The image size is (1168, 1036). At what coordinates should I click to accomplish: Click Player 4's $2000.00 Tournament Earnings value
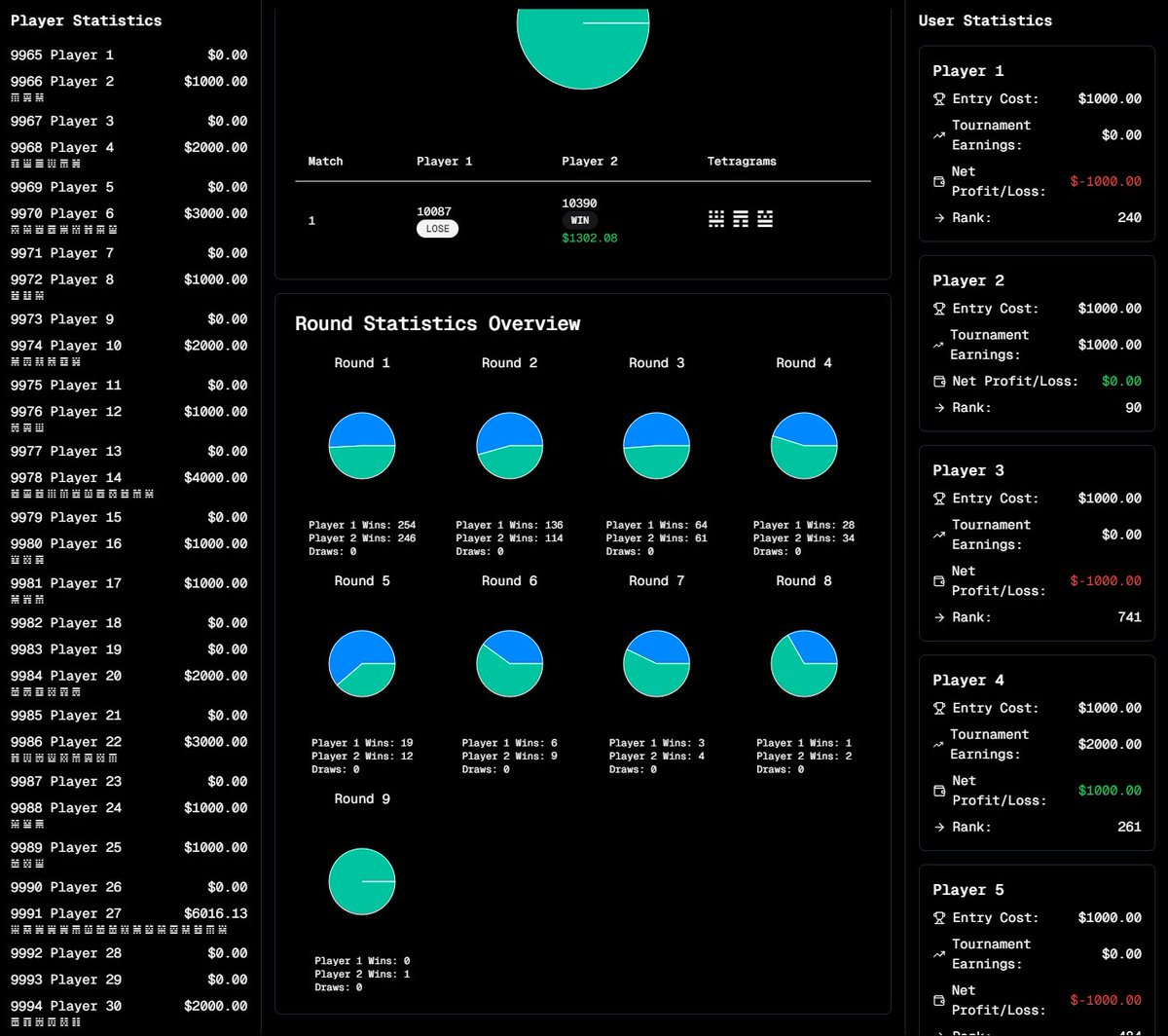point(1110,745)
